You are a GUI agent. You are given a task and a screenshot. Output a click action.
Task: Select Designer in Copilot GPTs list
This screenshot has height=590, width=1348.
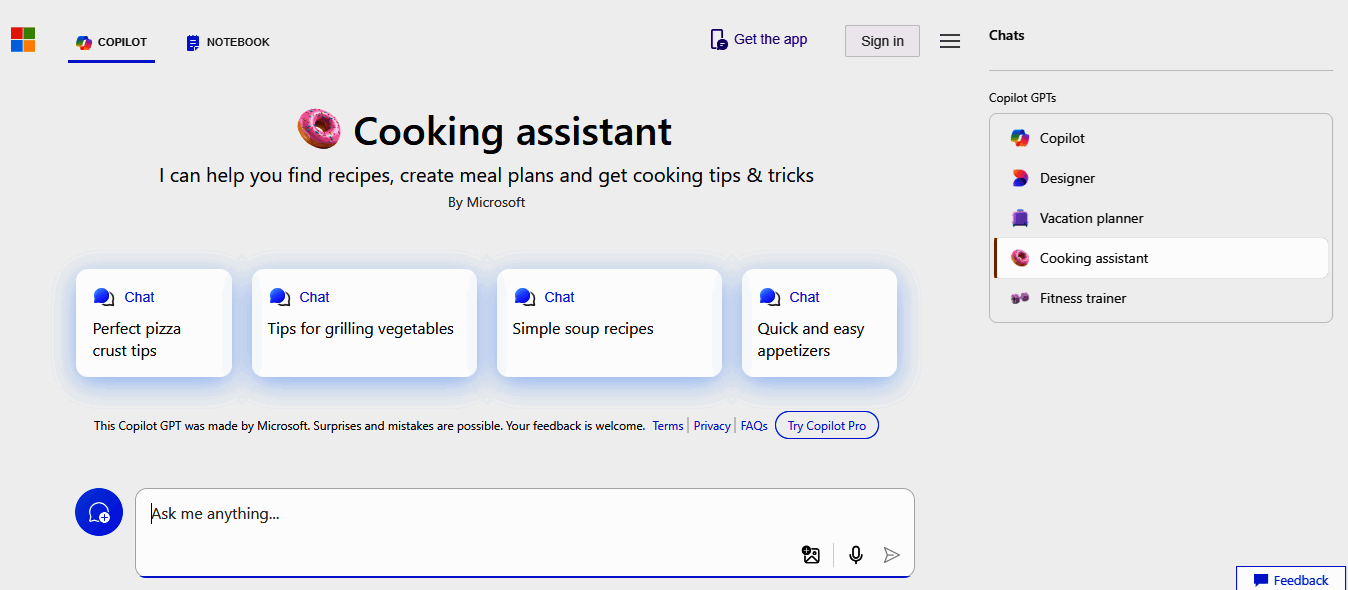pyautogui.click(x=1067, y=178)
